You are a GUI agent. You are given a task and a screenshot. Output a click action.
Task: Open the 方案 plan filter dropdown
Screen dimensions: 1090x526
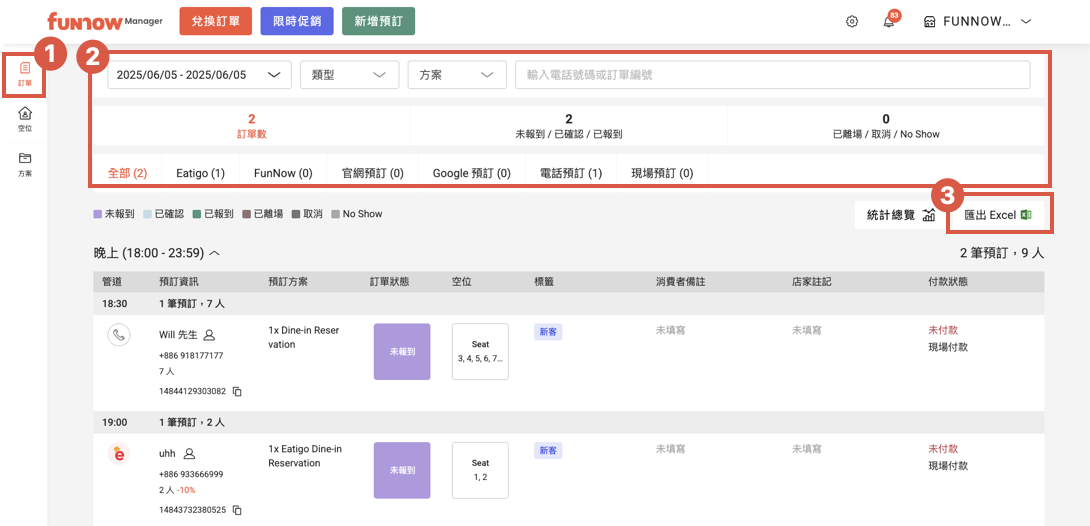(x=457, y=75)
